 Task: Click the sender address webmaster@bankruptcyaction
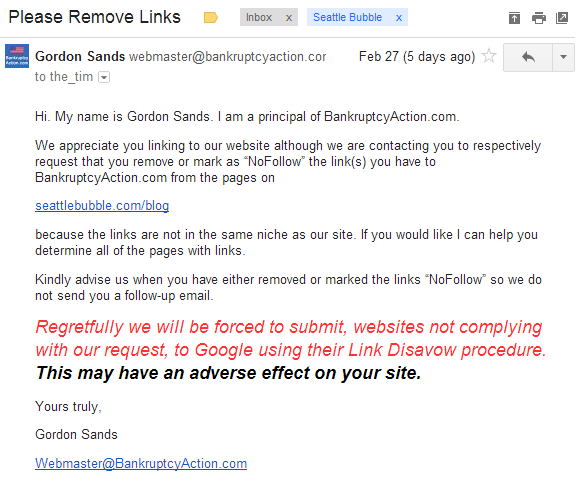coord(227,57)
